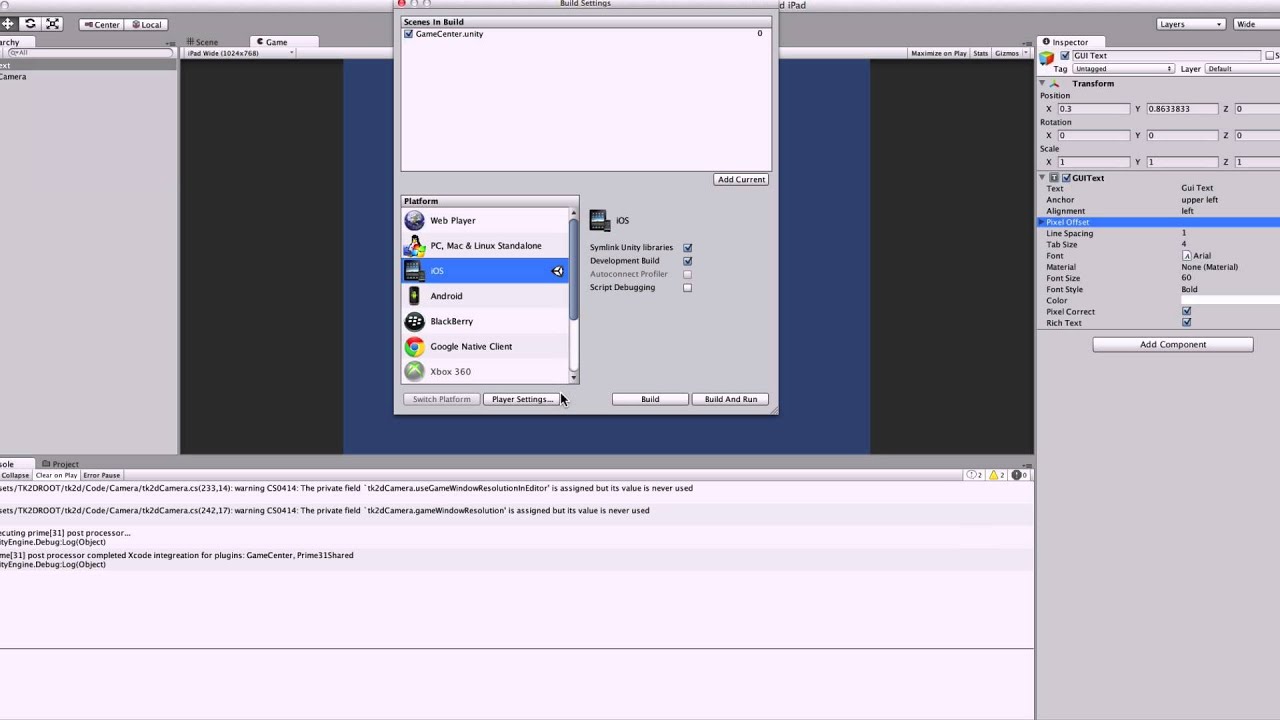Image resolution: width=1280 pixels, height=720 pixels.
Task: Toggle the Center pivot mode button
Action: 101,24
